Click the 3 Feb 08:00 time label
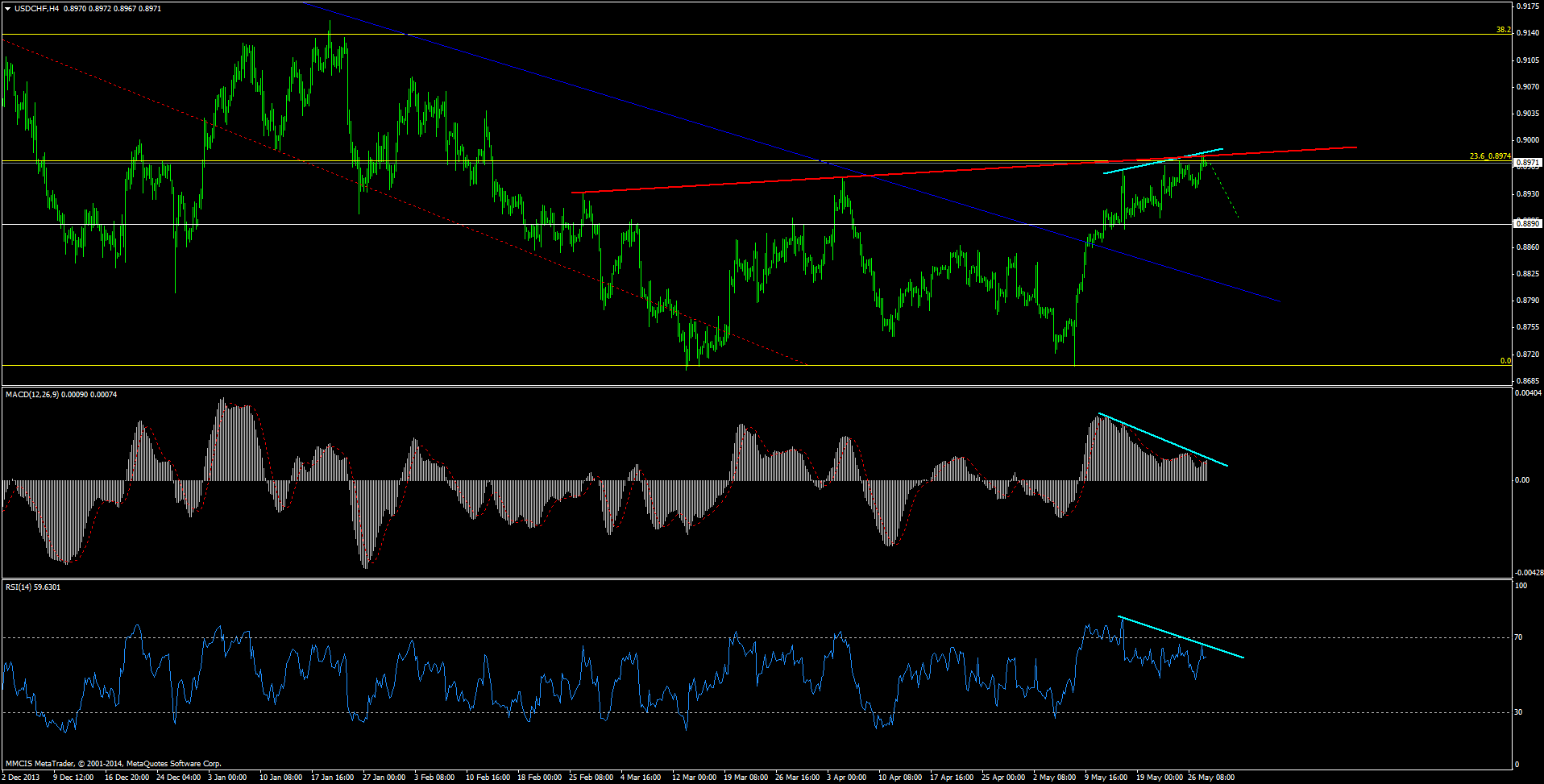The width and height of the screenshot is (1544, 784). pyautogui.click(x=434, y=778)
